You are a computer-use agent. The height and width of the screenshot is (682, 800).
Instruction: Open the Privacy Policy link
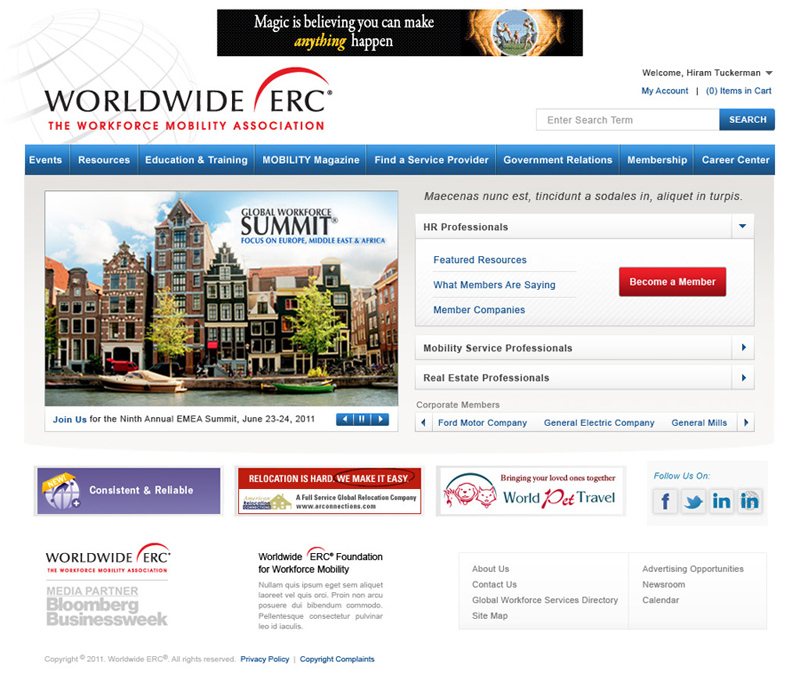[265, 659]
